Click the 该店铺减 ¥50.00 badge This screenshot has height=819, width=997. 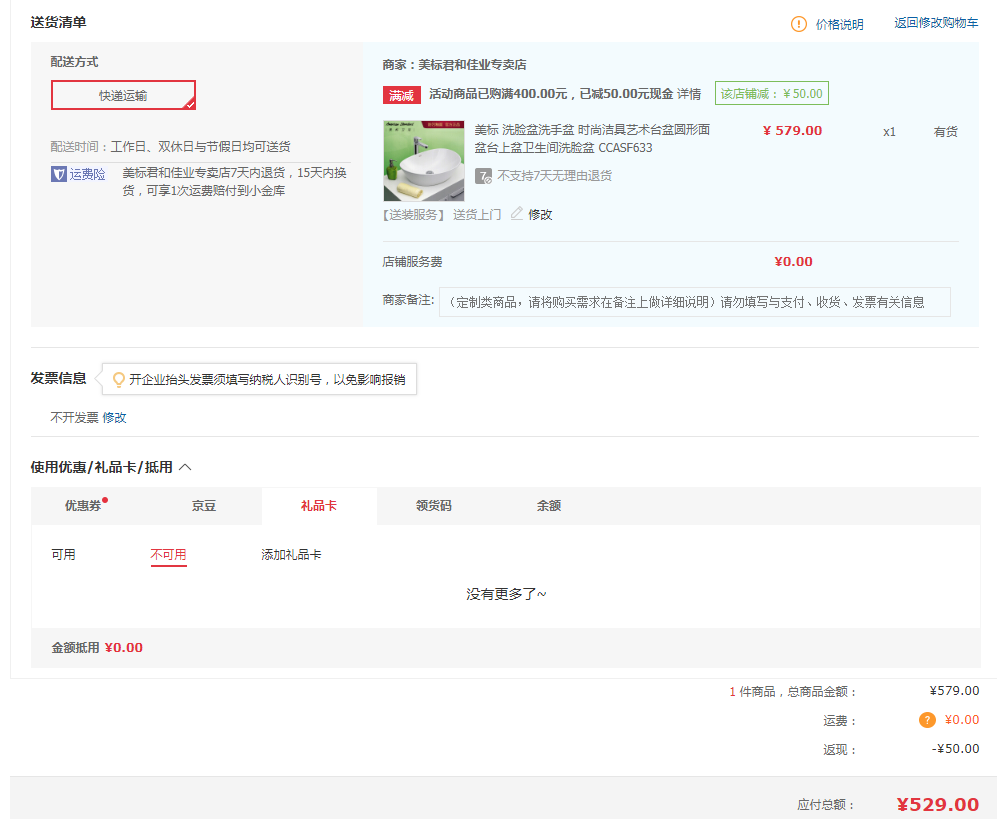(771, 93)
